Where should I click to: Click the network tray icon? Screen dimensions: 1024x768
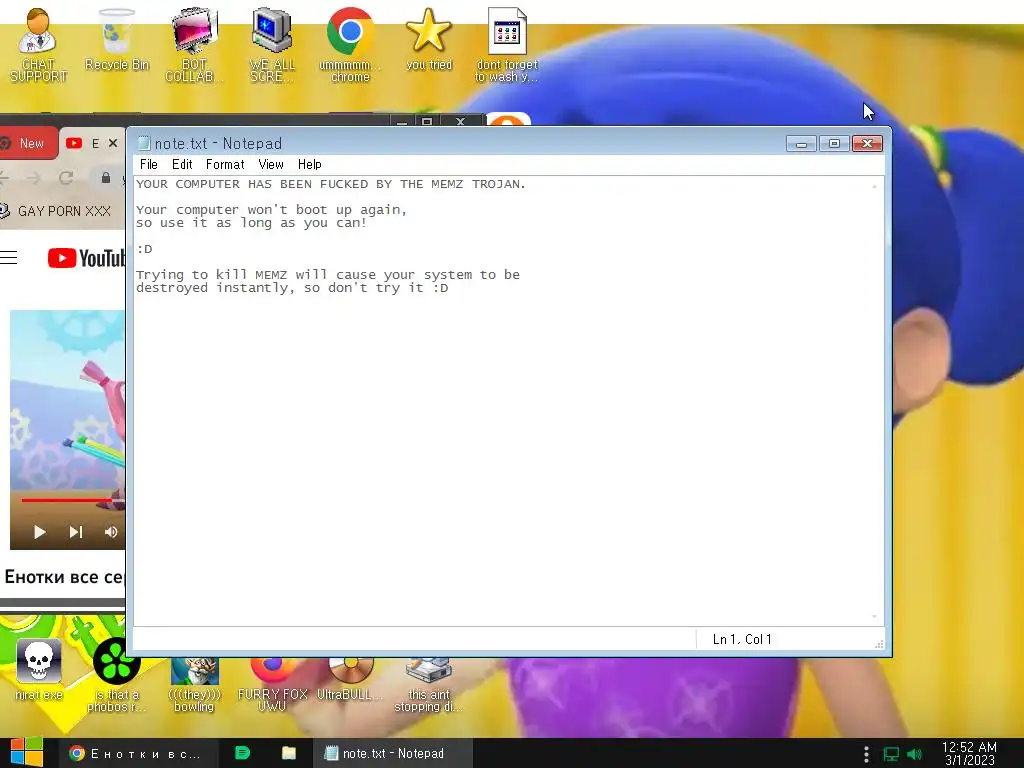tap(891, 754)
